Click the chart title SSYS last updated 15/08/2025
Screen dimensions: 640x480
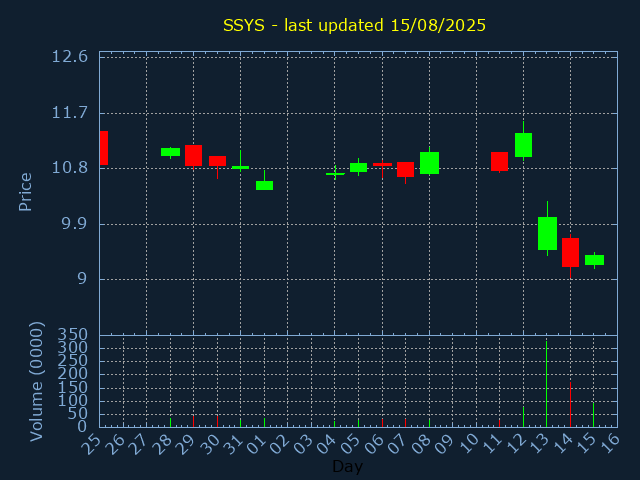click(354, 25)
